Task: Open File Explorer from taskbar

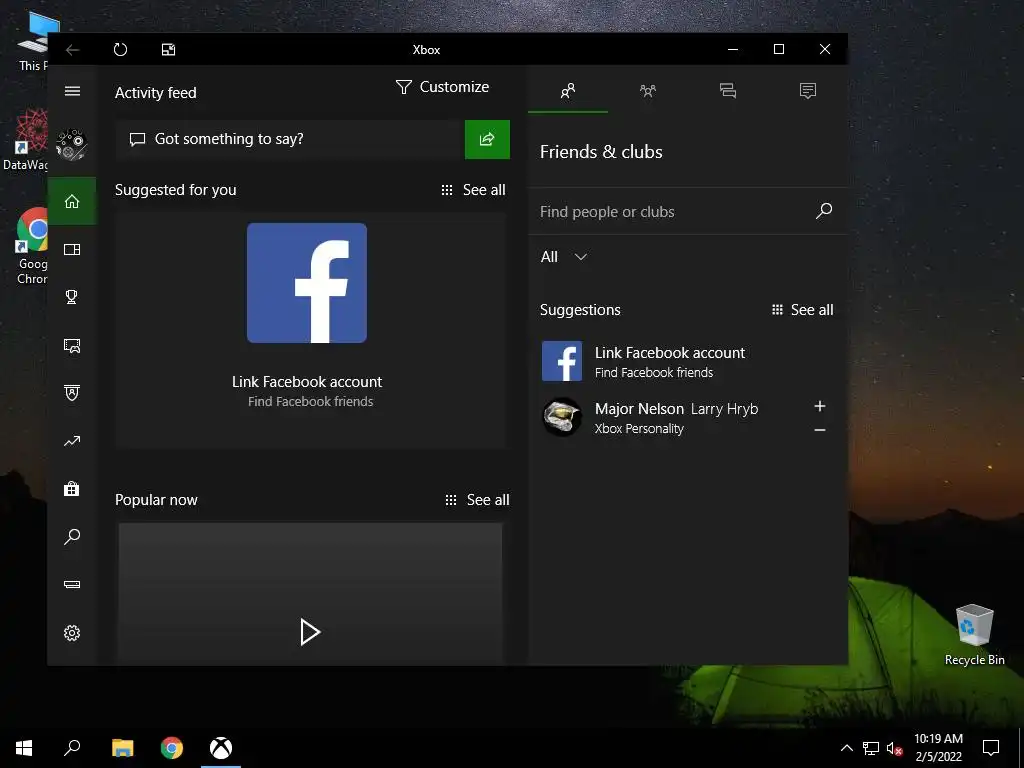Action: click(x=122, y=748)
